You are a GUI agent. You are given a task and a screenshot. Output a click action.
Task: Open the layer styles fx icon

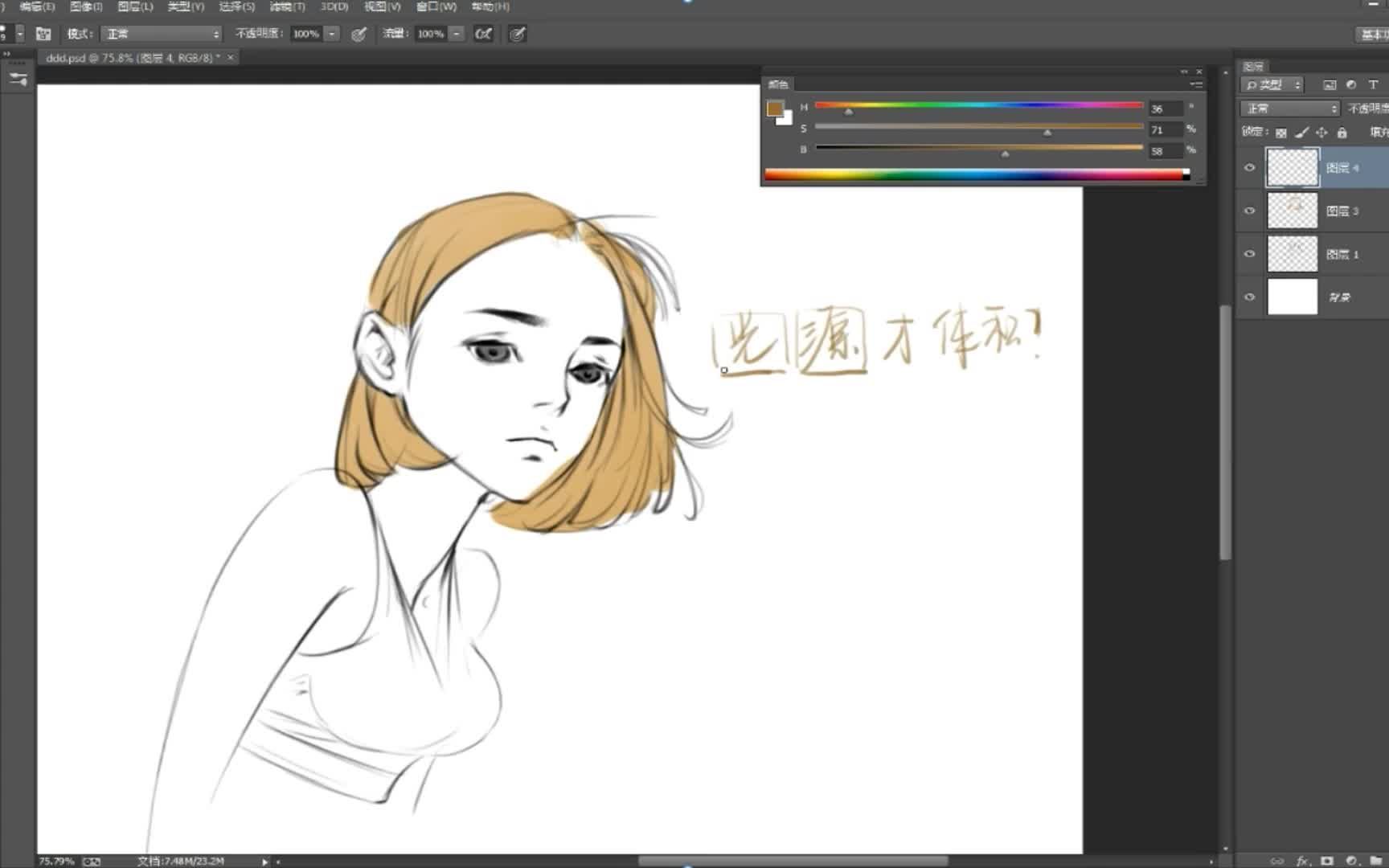point(1303,860)
